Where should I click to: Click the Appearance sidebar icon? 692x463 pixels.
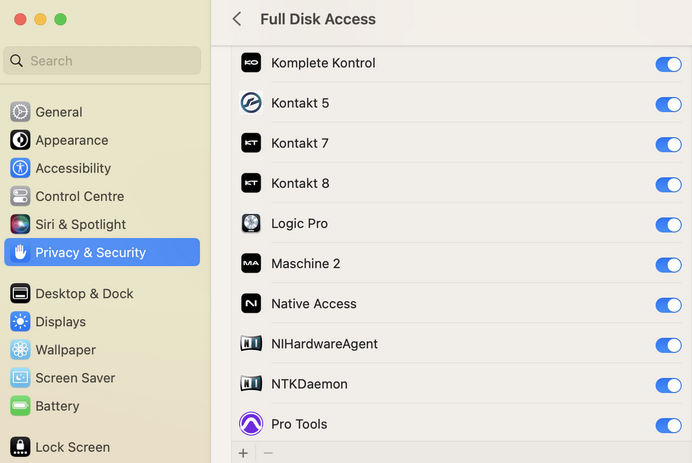20,140
